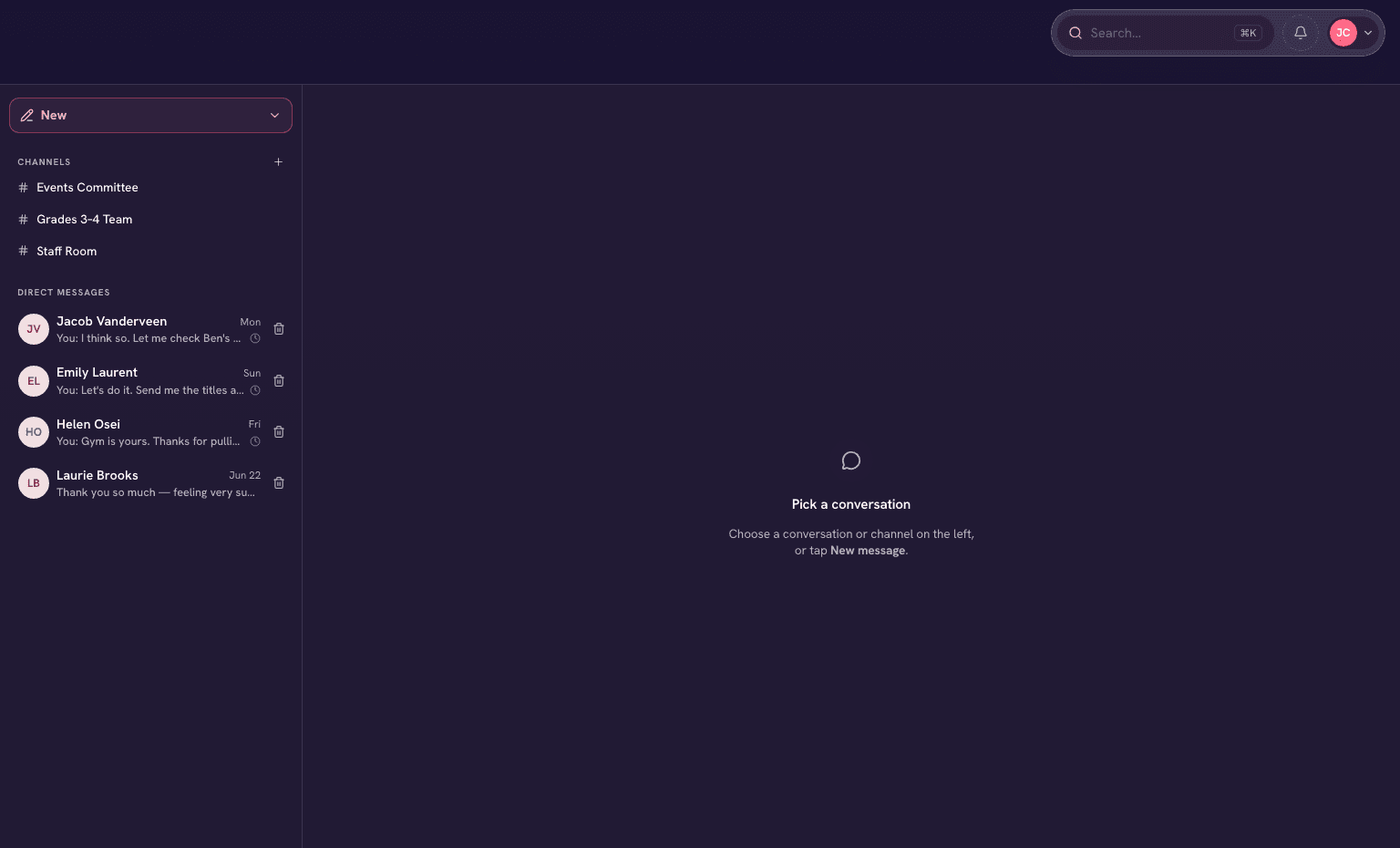This screenshot has width=1400, height=848.
Task: Click the clock icon in Jacob's message preview
Action: [255, 338]
